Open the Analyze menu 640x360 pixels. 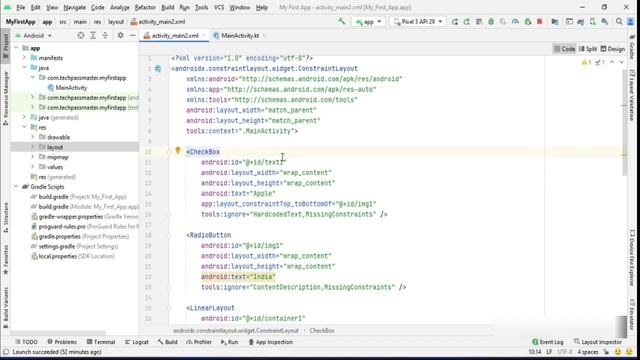(x=120, y=7)
